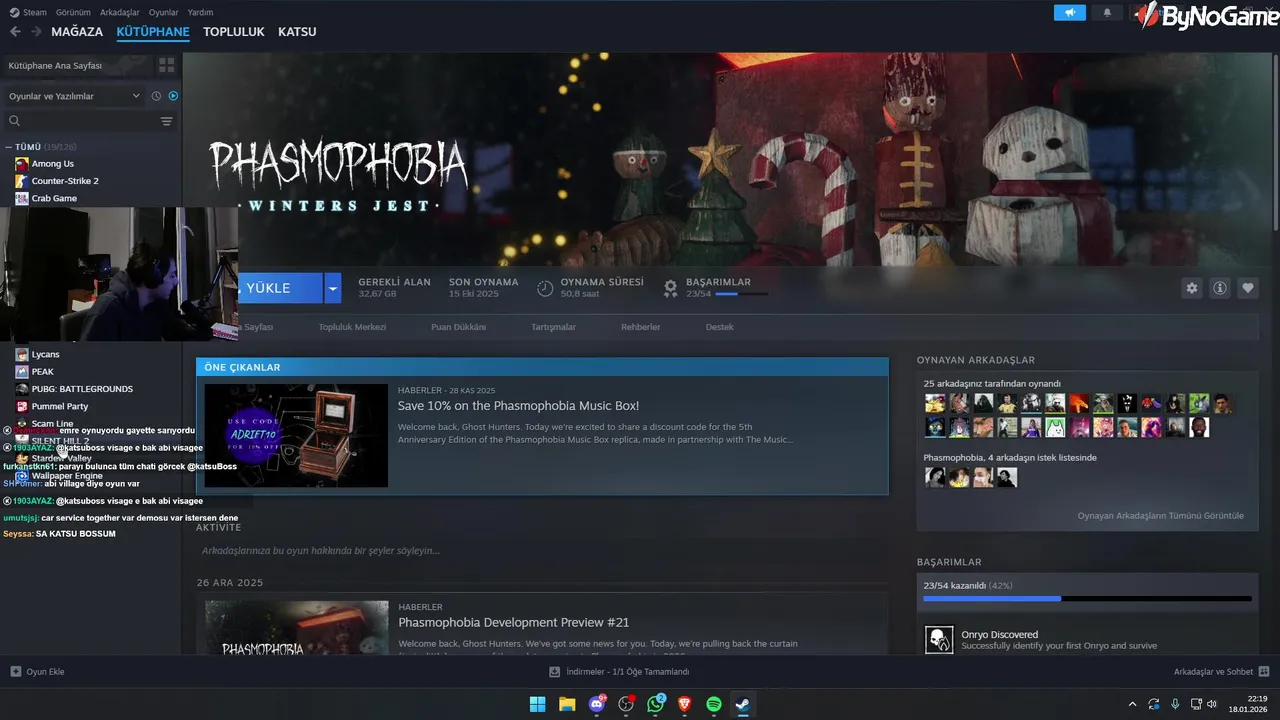Open the Puan Dükkânı link
Viewport: 1280px width, 720px height.
pos(458,327)
